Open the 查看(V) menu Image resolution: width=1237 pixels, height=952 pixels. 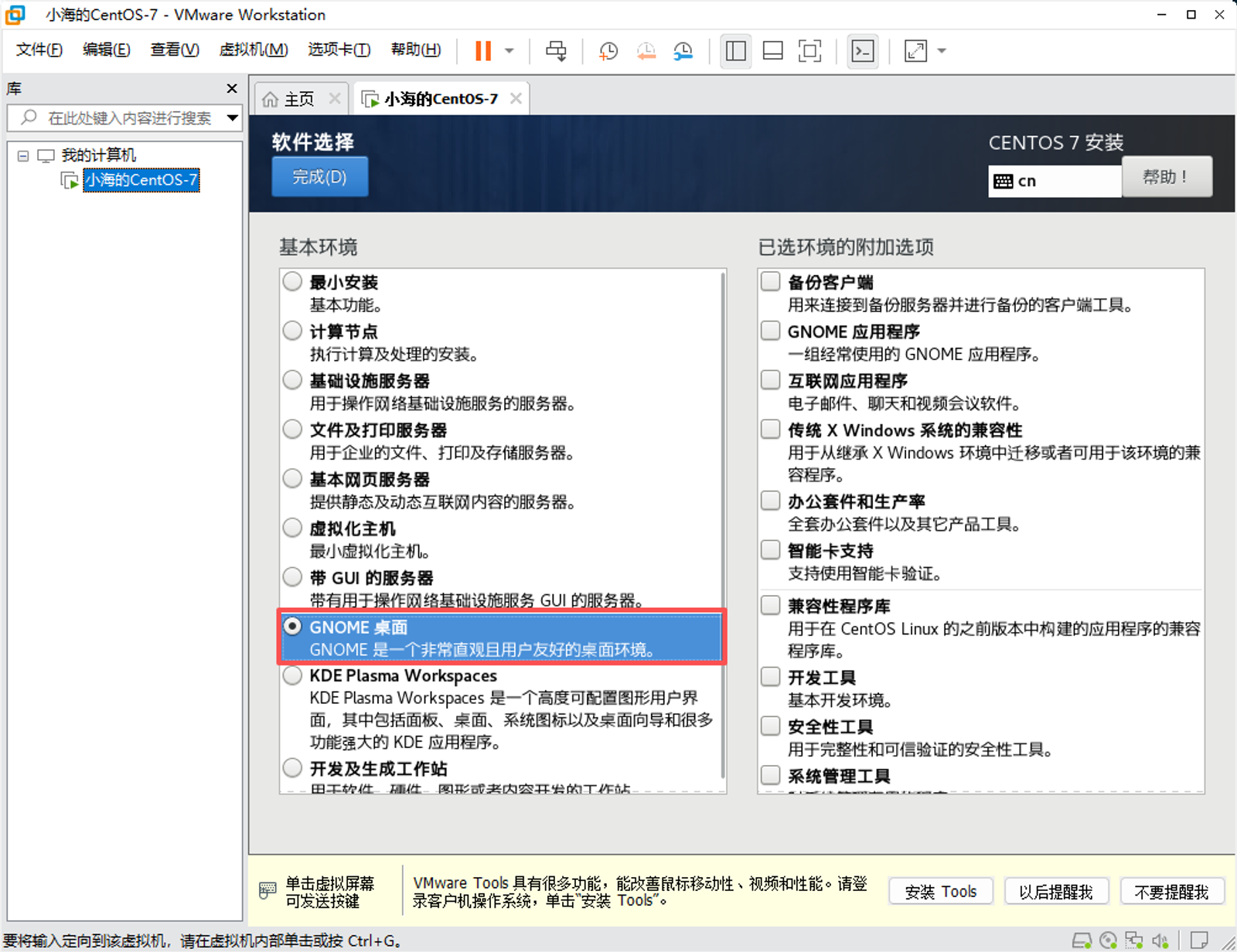pos(175,49)
